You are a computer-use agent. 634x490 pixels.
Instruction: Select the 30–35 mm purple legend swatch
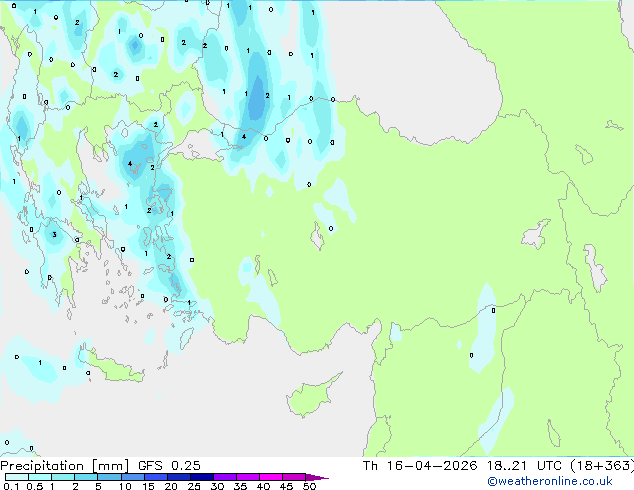(225, 477)
